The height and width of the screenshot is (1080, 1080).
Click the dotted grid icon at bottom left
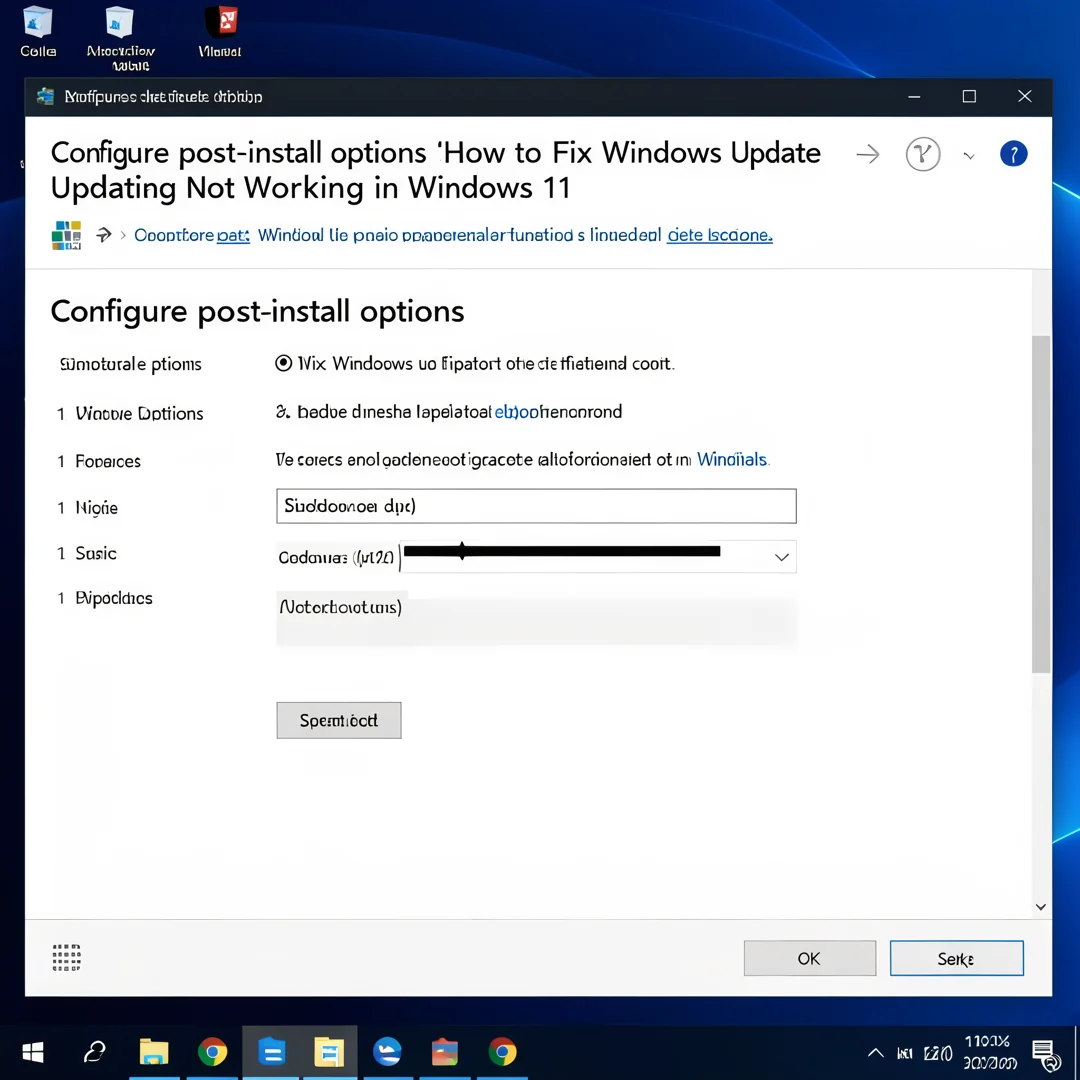click(x=67, y=957)
